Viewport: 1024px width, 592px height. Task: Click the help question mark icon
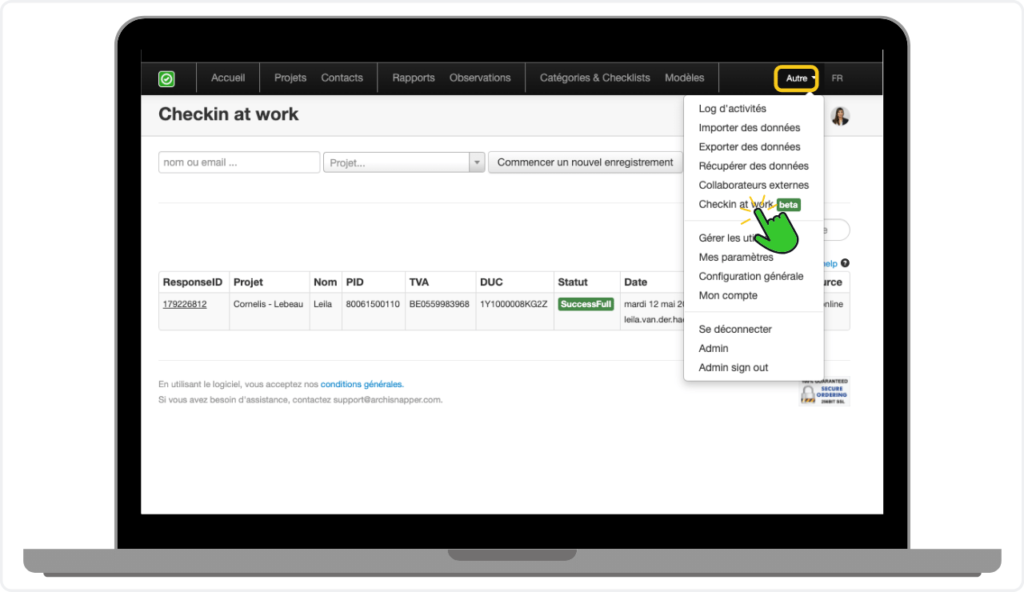(845, 263)
